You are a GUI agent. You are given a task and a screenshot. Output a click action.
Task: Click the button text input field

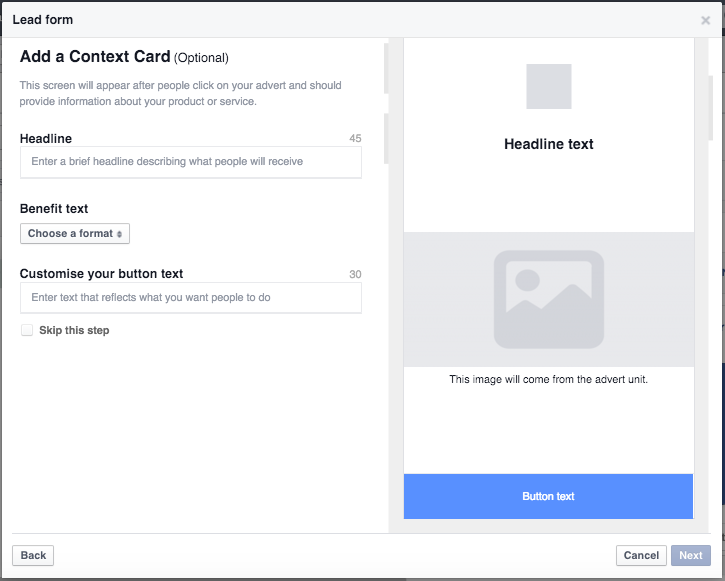(190, 298)
